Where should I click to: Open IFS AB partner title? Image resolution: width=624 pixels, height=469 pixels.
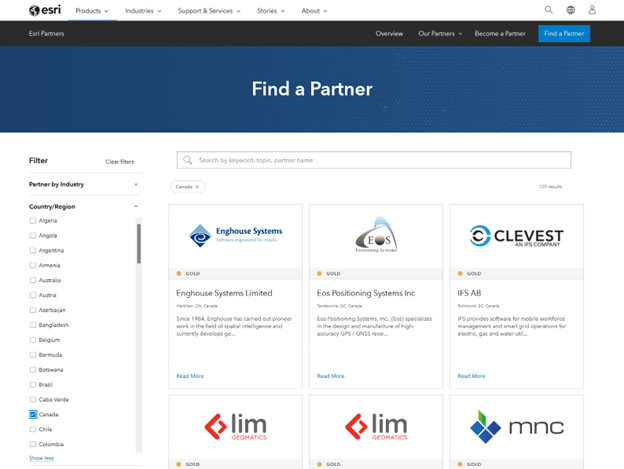[469, 293]
